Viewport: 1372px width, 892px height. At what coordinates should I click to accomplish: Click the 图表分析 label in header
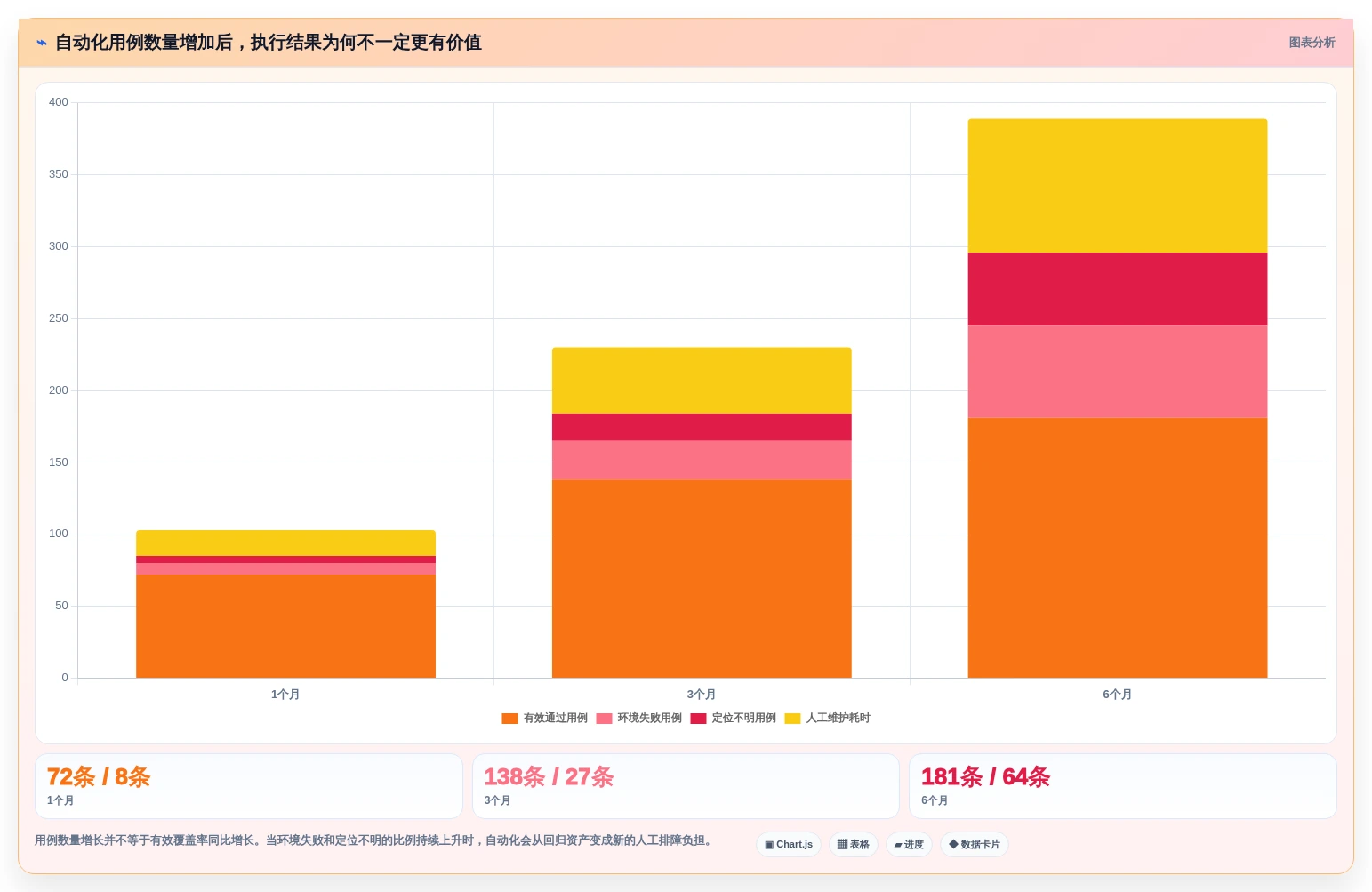[x=1312, y=43]
